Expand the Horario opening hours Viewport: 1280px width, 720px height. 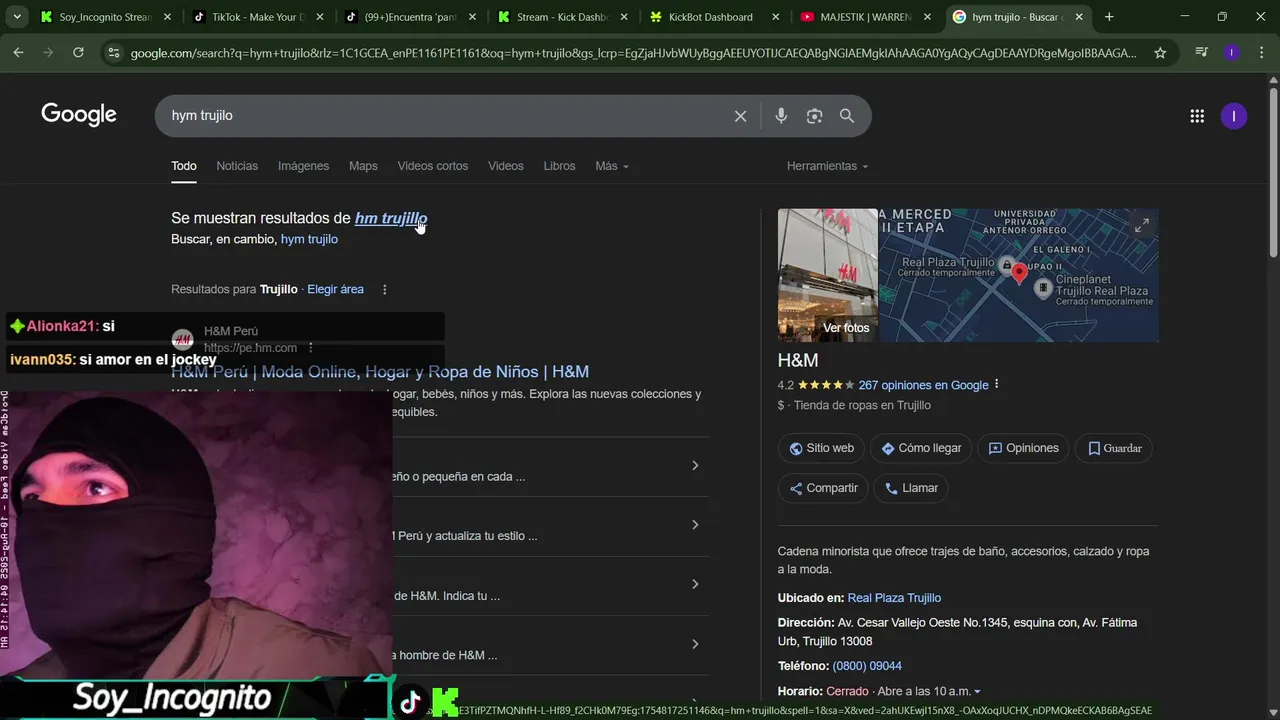pyautogui.click(x=977, y=692)
